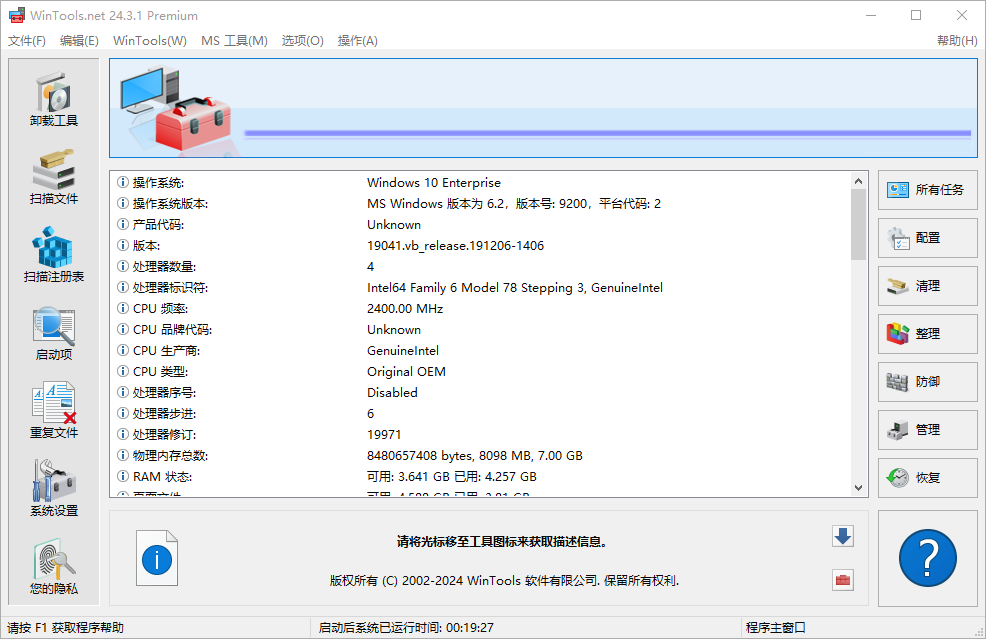Open the 启动项 startup manager
Image resolution: width=986 pixels, height=639 pixels.
[53, 333]
